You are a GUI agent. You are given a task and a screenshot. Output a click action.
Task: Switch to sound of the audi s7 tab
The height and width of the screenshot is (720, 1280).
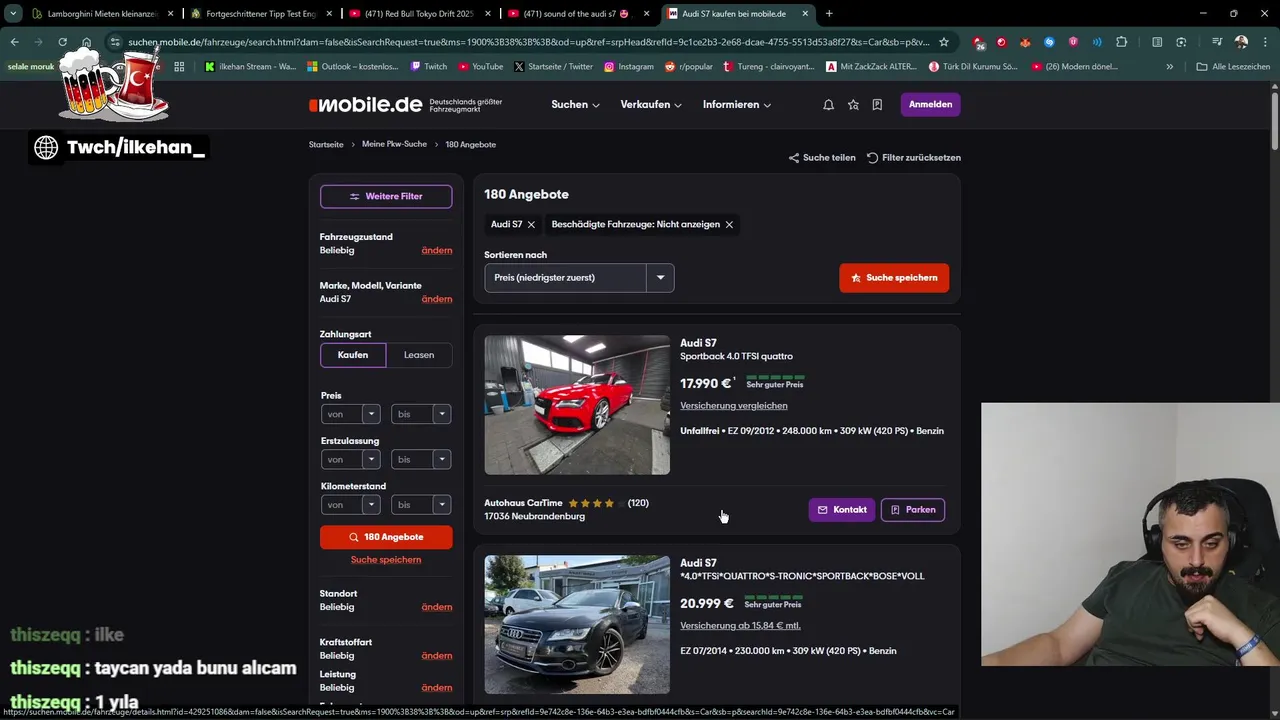coord(576,14)
